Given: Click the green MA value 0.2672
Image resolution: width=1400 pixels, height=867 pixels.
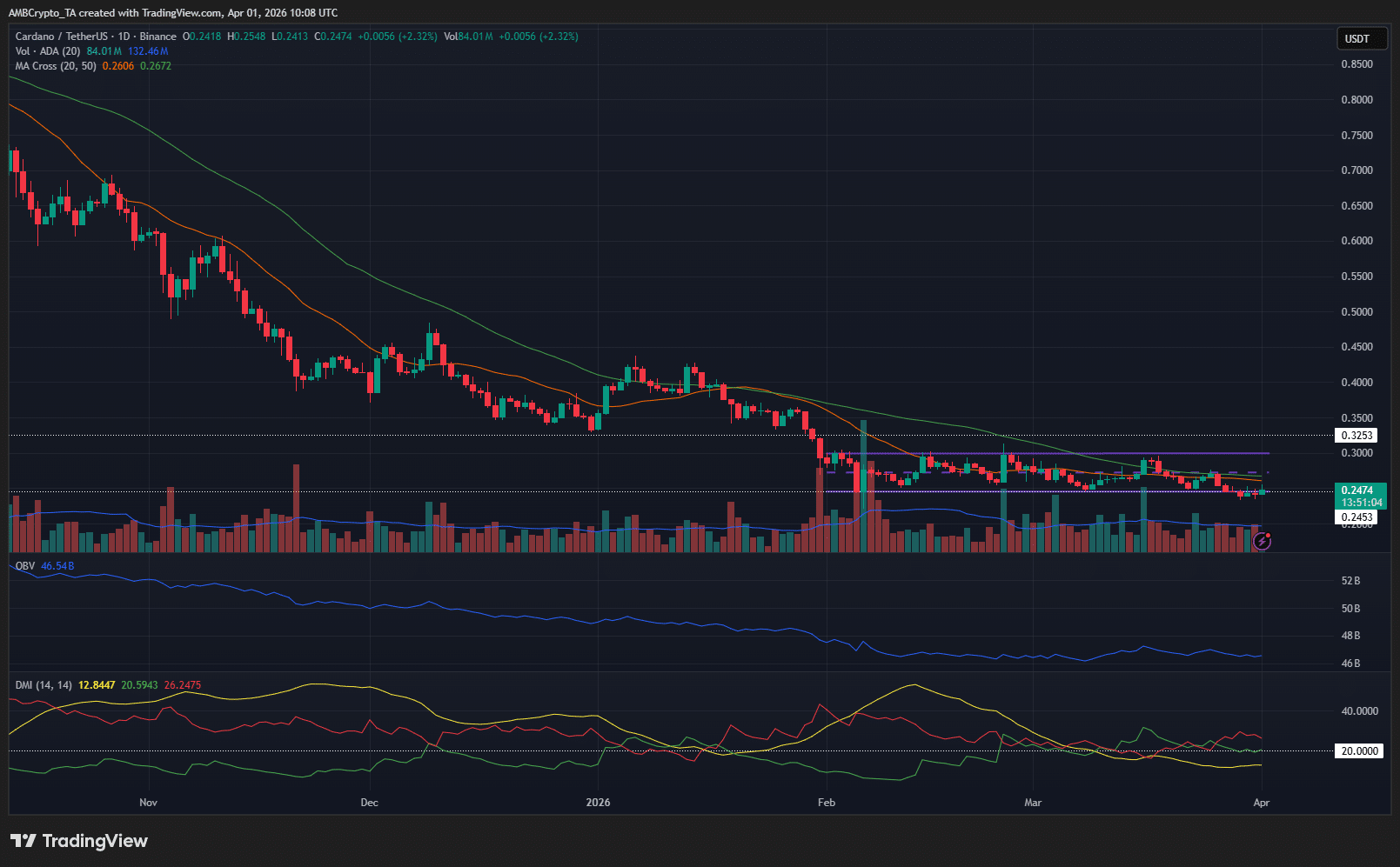Looking at the screenshot, I should (x=156, y=66).
